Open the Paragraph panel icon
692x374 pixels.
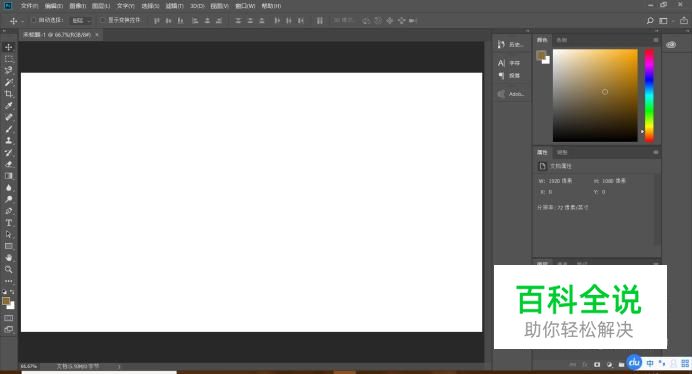point(501,76)
